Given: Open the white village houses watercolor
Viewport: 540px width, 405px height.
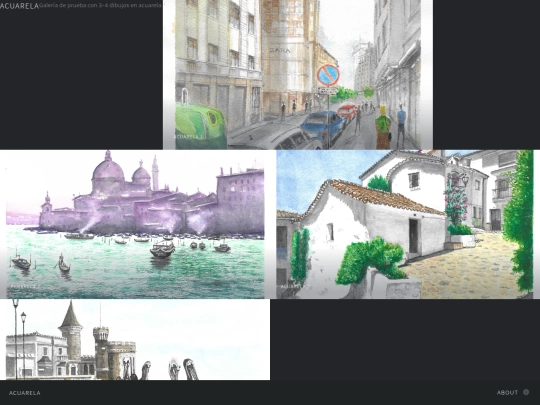Looking at the screenshot, I should [x=405, y=224].
